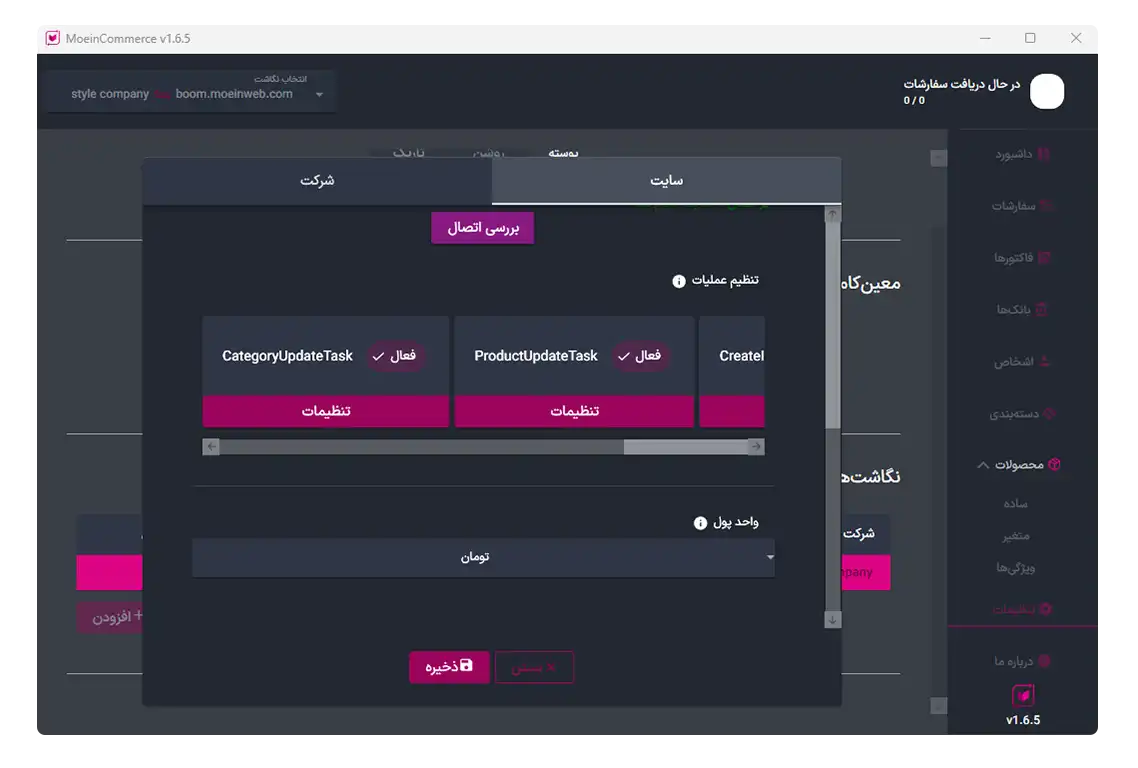Click the درباره ما about sidebar icon
This screenshot has width=1138, height=768.
point(1044,661)
